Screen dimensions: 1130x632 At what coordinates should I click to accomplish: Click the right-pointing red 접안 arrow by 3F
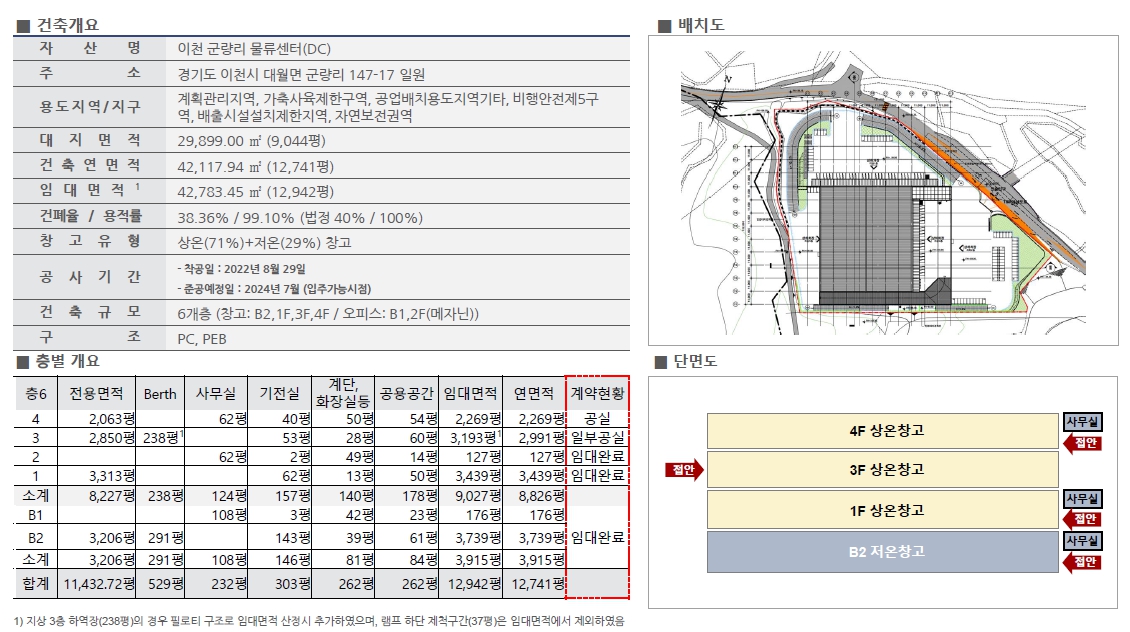point(684,470)
